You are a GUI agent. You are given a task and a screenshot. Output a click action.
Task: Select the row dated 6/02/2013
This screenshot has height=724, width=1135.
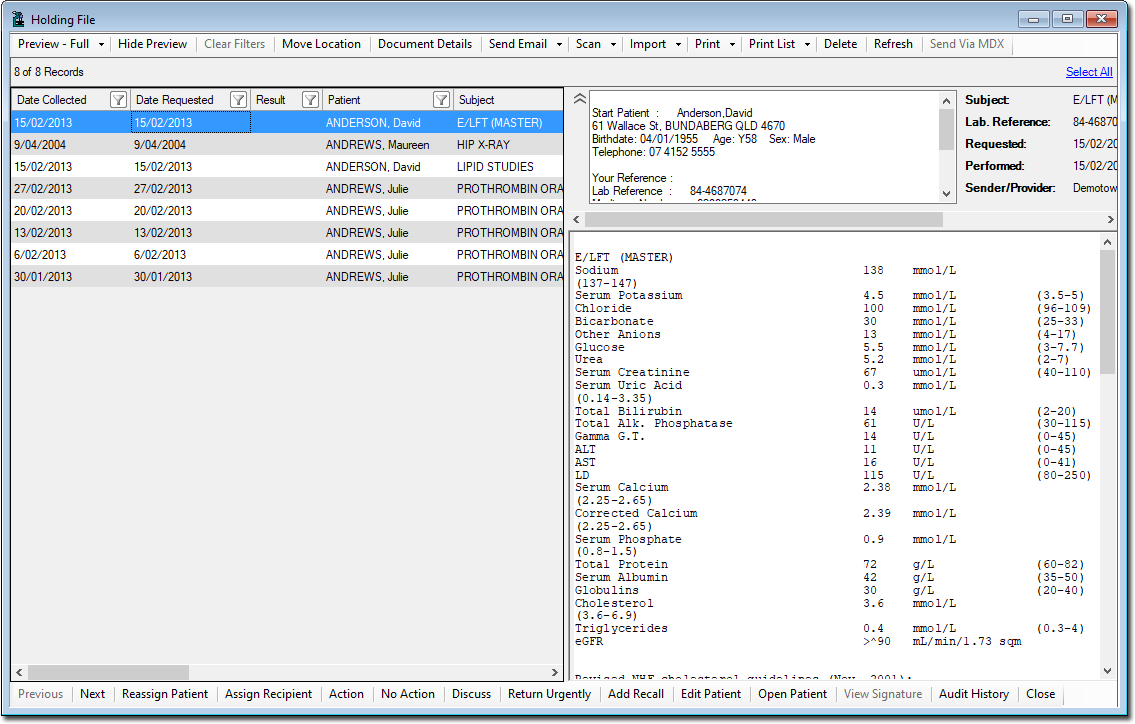pyautogui.click(x=287, y=255)
